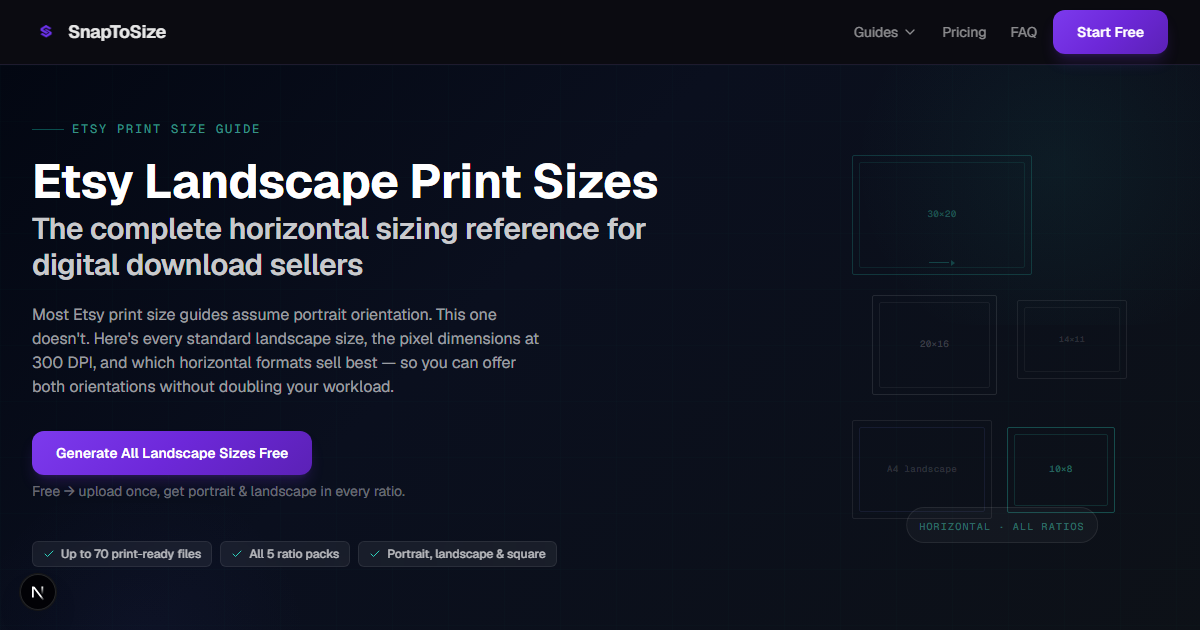This screenshot has width=1200, height=630.
Task: Expand the Guides dropdown menu
Action: pyautogui.click(x=884, y=32)
